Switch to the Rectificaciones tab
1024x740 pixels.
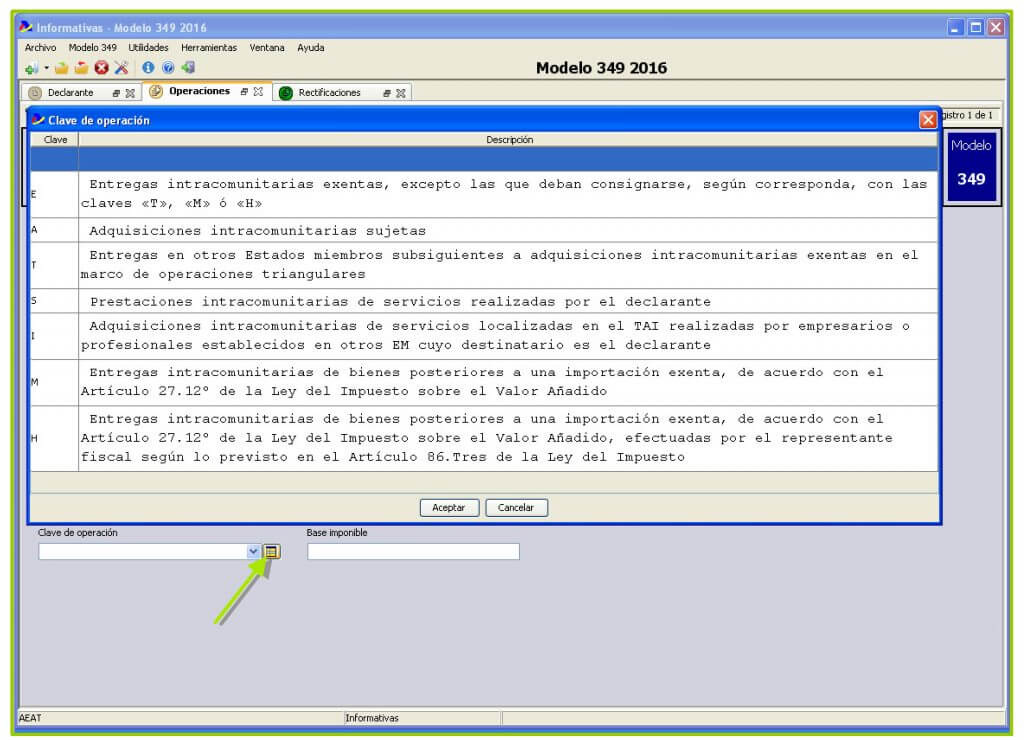coord(329,93)
